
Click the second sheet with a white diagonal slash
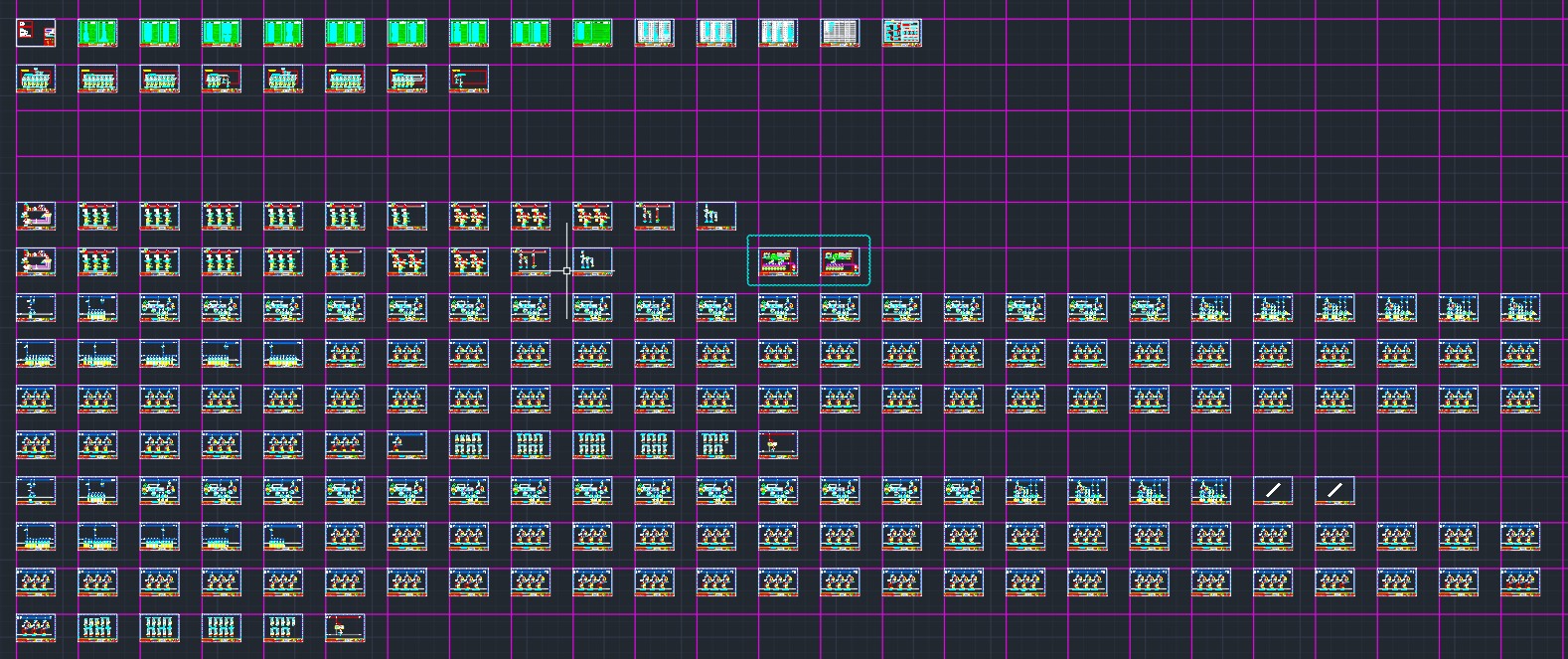1334,490
